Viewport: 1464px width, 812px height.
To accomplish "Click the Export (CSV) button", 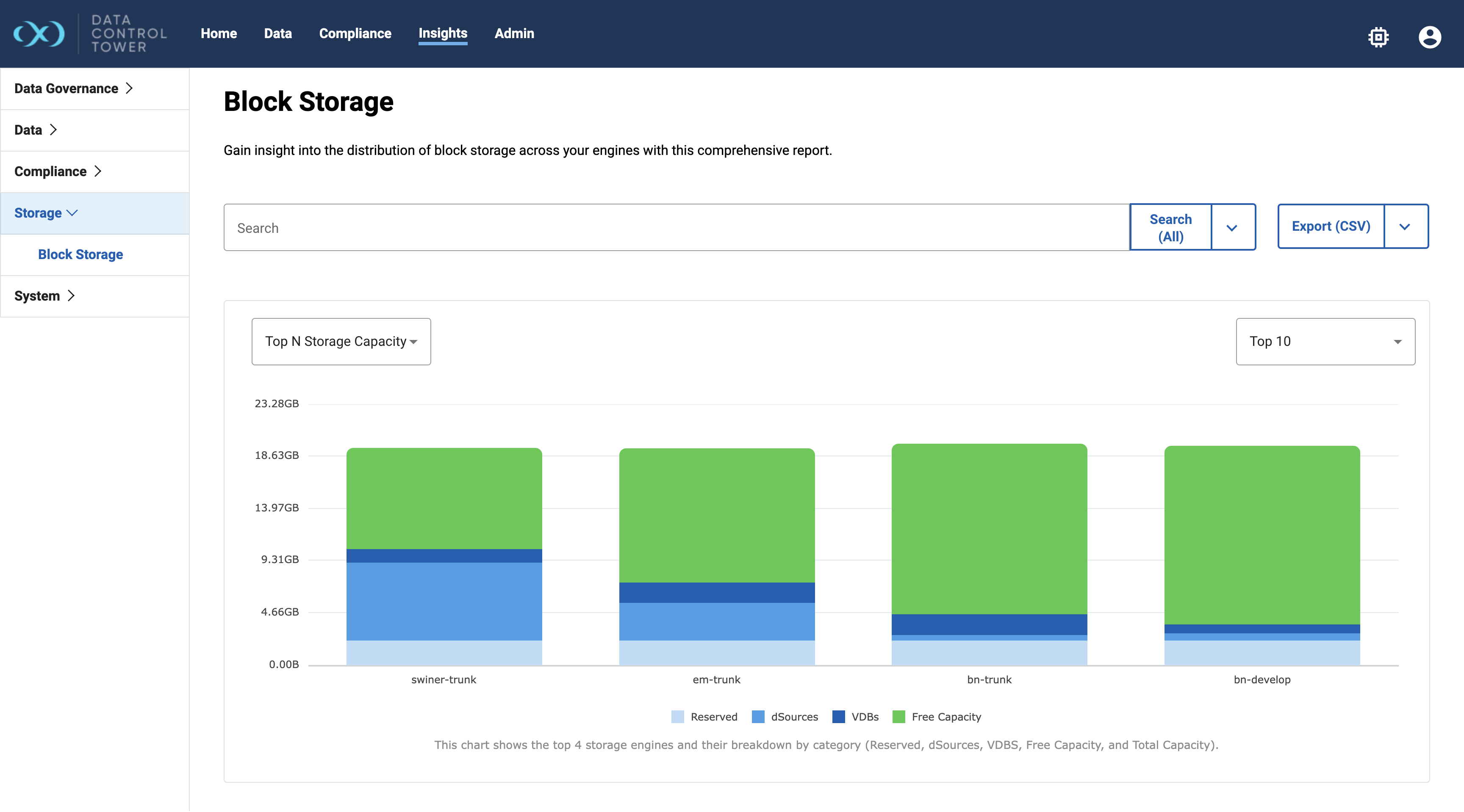I will tap(1331, 226).
